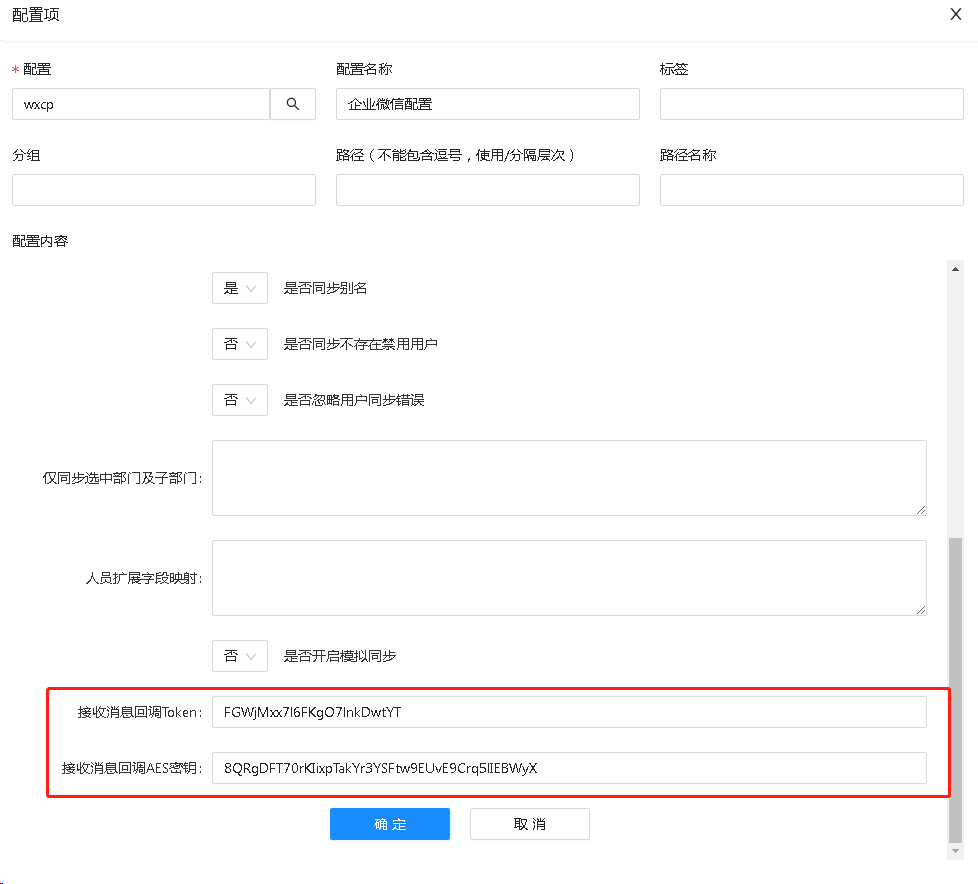The height and width of the screenshot is (884, 978).
Task: Click the 配置名称 input field
Action: [x=487, y=104]
